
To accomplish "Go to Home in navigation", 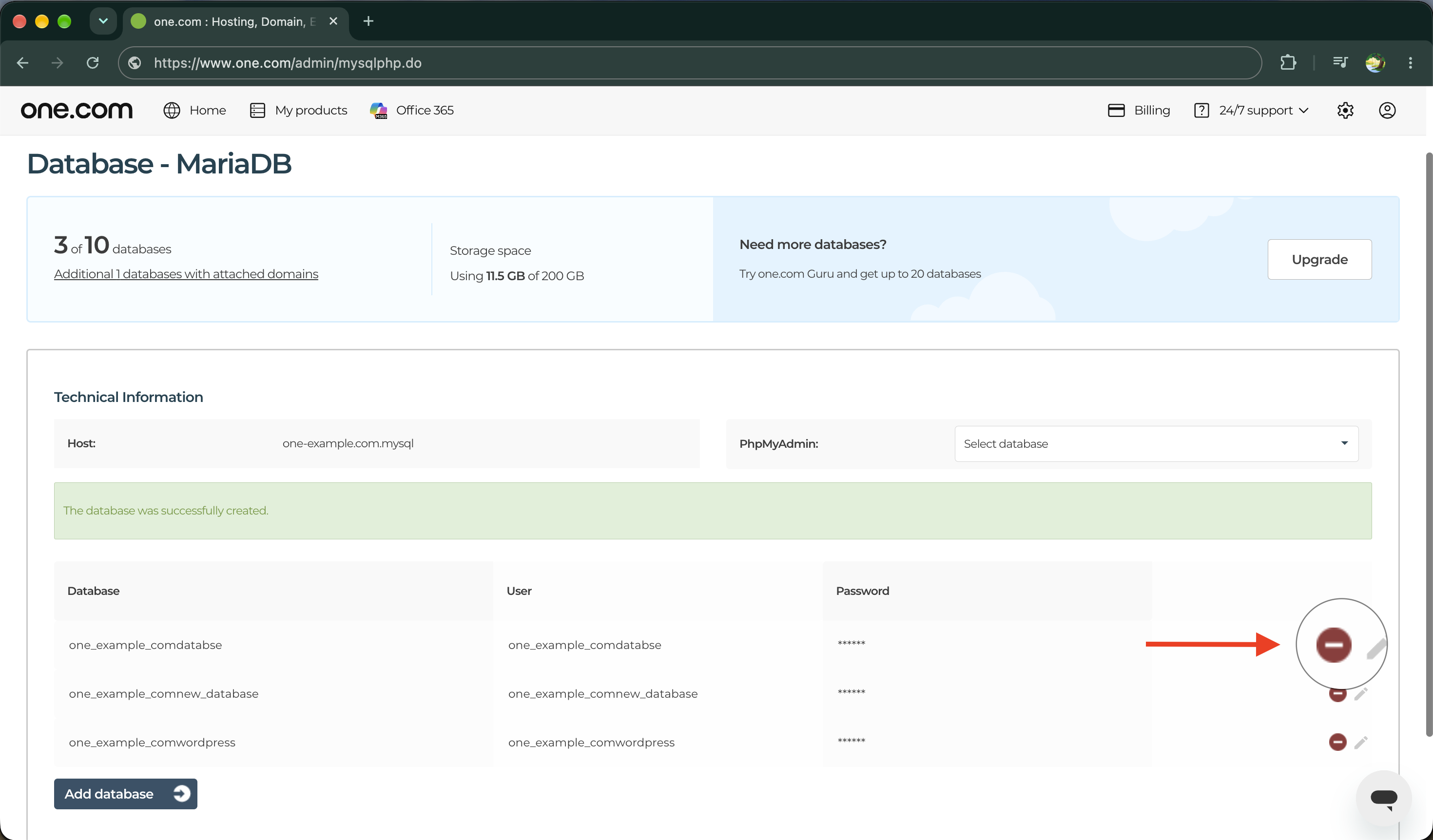I will point(194,110).
